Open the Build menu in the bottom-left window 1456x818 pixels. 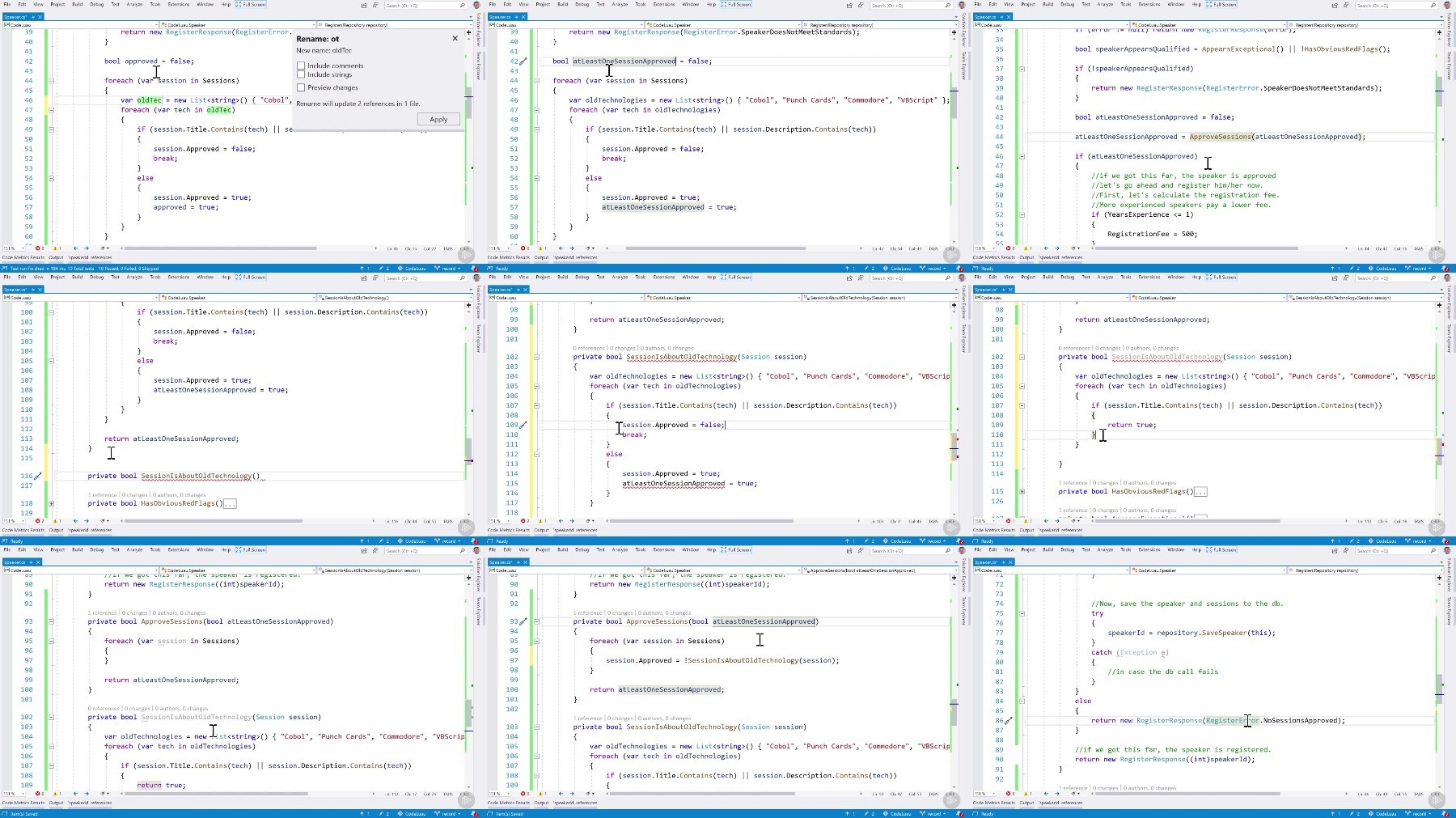point(78,549)
